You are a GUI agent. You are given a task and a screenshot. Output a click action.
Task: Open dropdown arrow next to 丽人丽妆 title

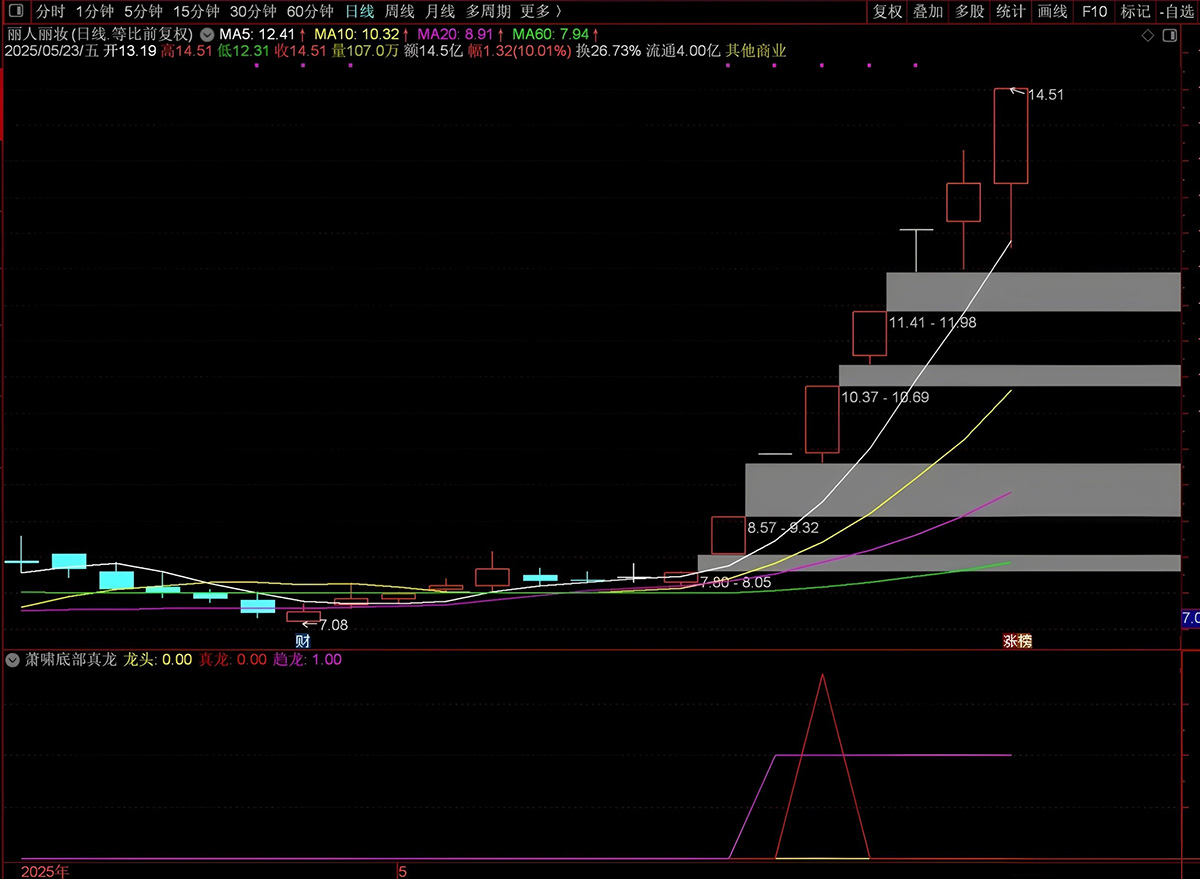[206, 34]
